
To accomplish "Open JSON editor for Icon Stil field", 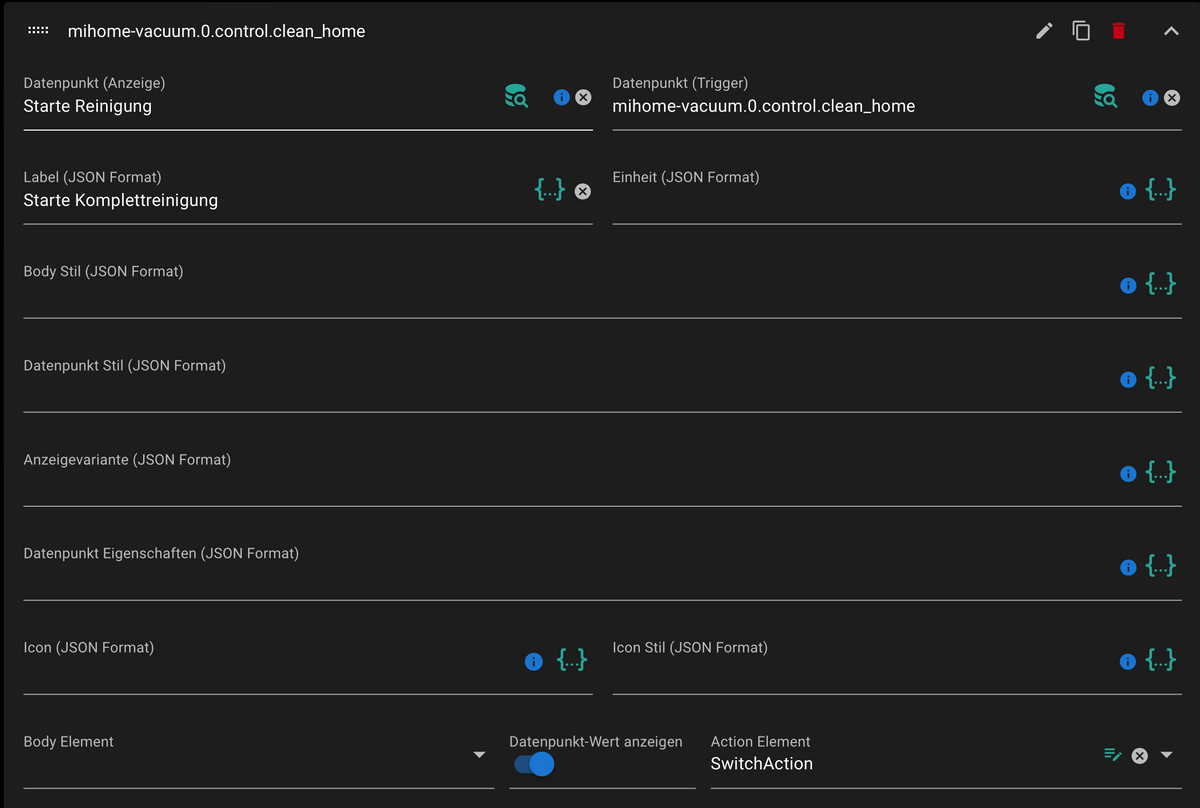I will tap(1160, 660).
